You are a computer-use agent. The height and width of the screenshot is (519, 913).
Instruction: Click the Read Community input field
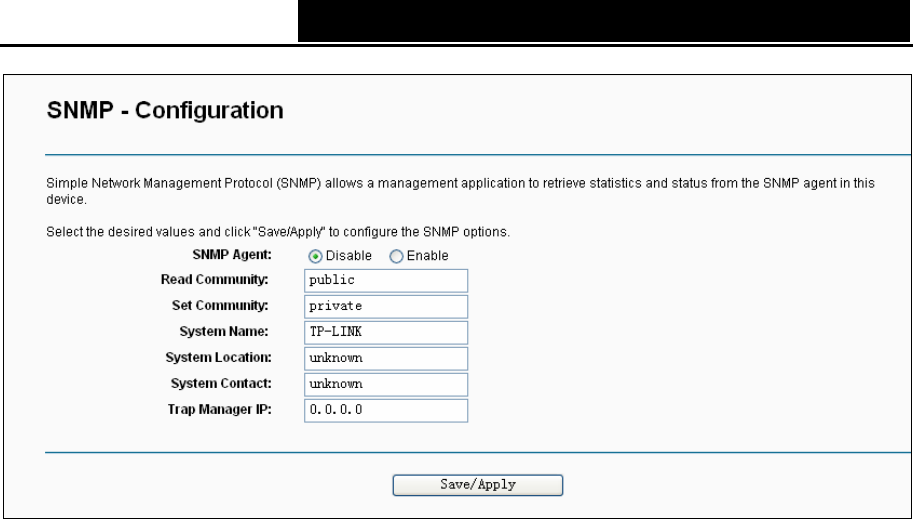(x=386, y=281)
